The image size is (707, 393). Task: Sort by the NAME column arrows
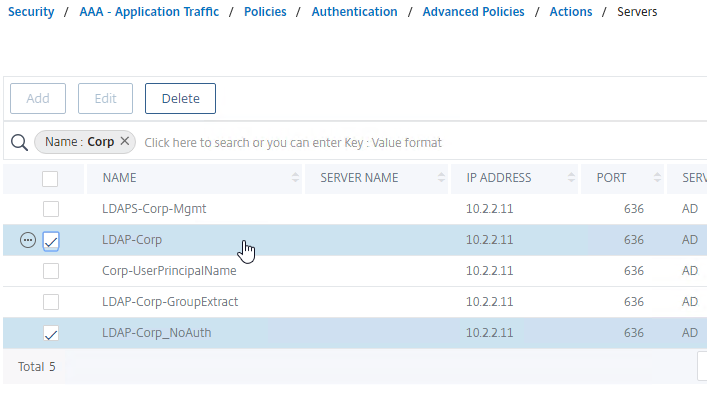point(295,178)
